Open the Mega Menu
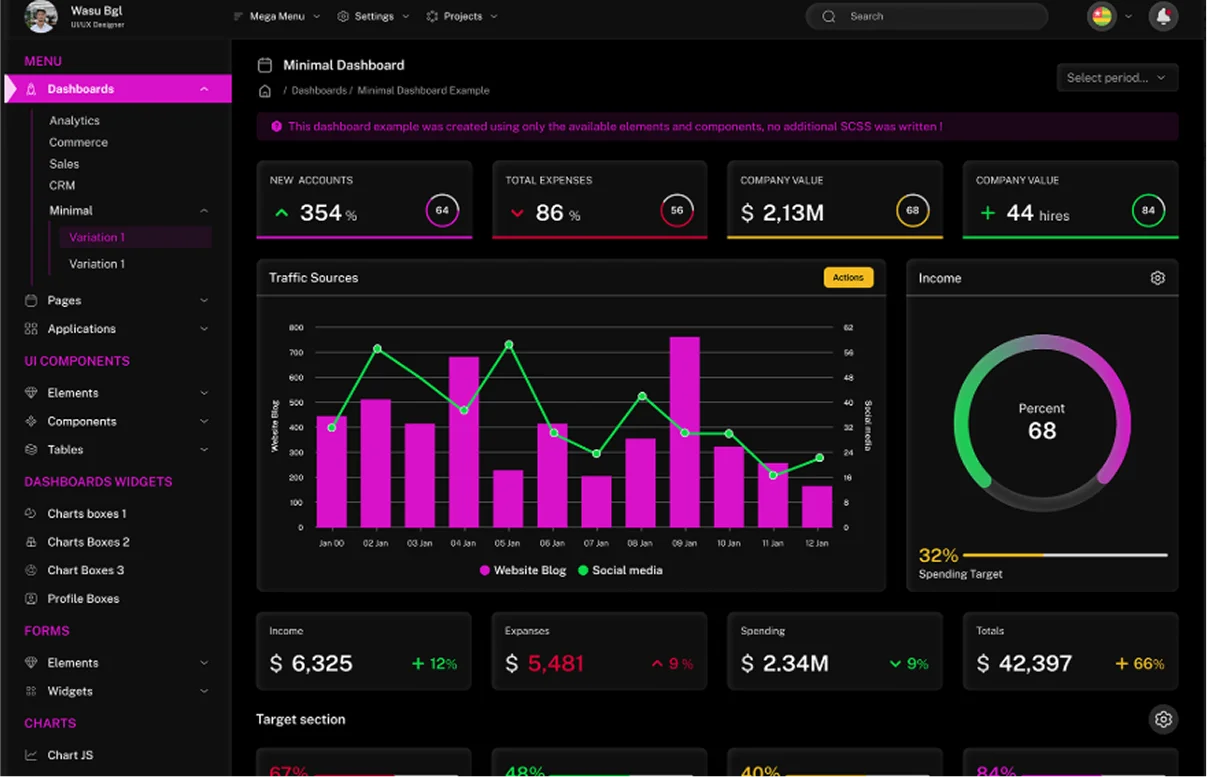The image size is (1207, 777). pyautogui.click(x=276, y=16)
